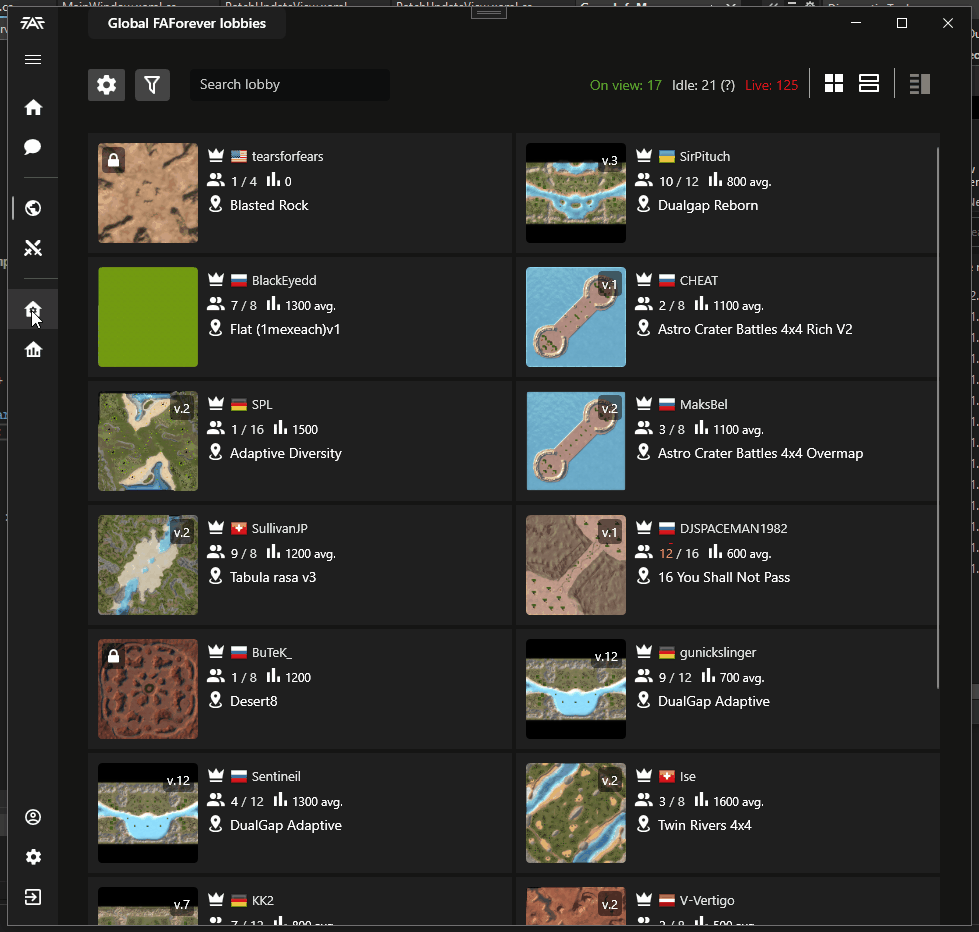The width and height of the screenshot is (979, 932).
Task: Open Astro Crater Battles Overmap thumbnail
Action: pyautogui.click(x=576, y=441)
